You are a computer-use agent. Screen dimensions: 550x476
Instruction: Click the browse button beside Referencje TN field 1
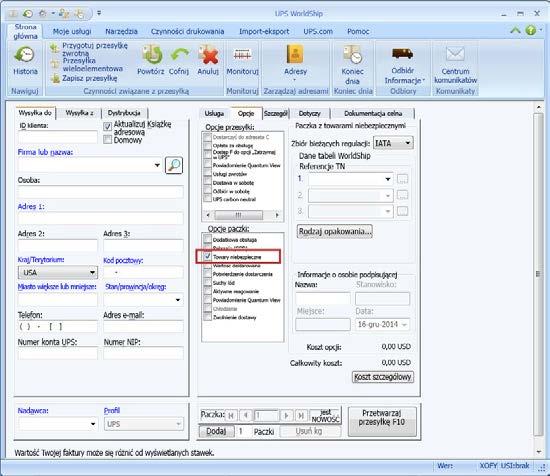[402, 179]
